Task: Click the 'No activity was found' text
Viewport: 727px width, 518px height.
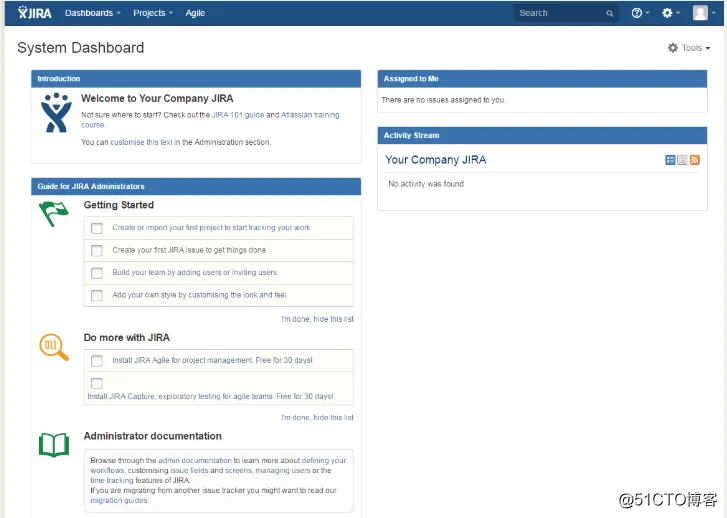Action: point(426,184)
